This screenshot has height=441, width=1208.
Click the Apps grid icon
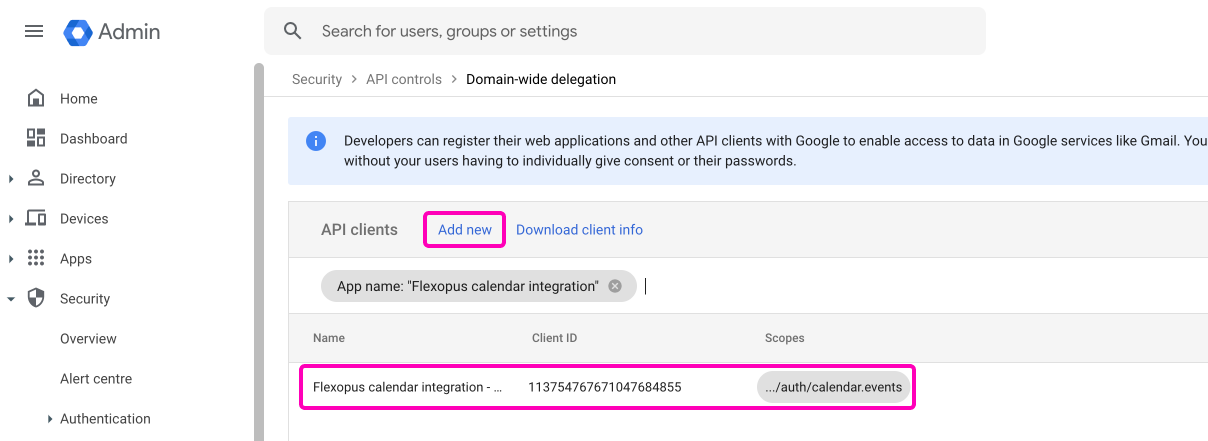pyautogui.click(x=36, y=258)
